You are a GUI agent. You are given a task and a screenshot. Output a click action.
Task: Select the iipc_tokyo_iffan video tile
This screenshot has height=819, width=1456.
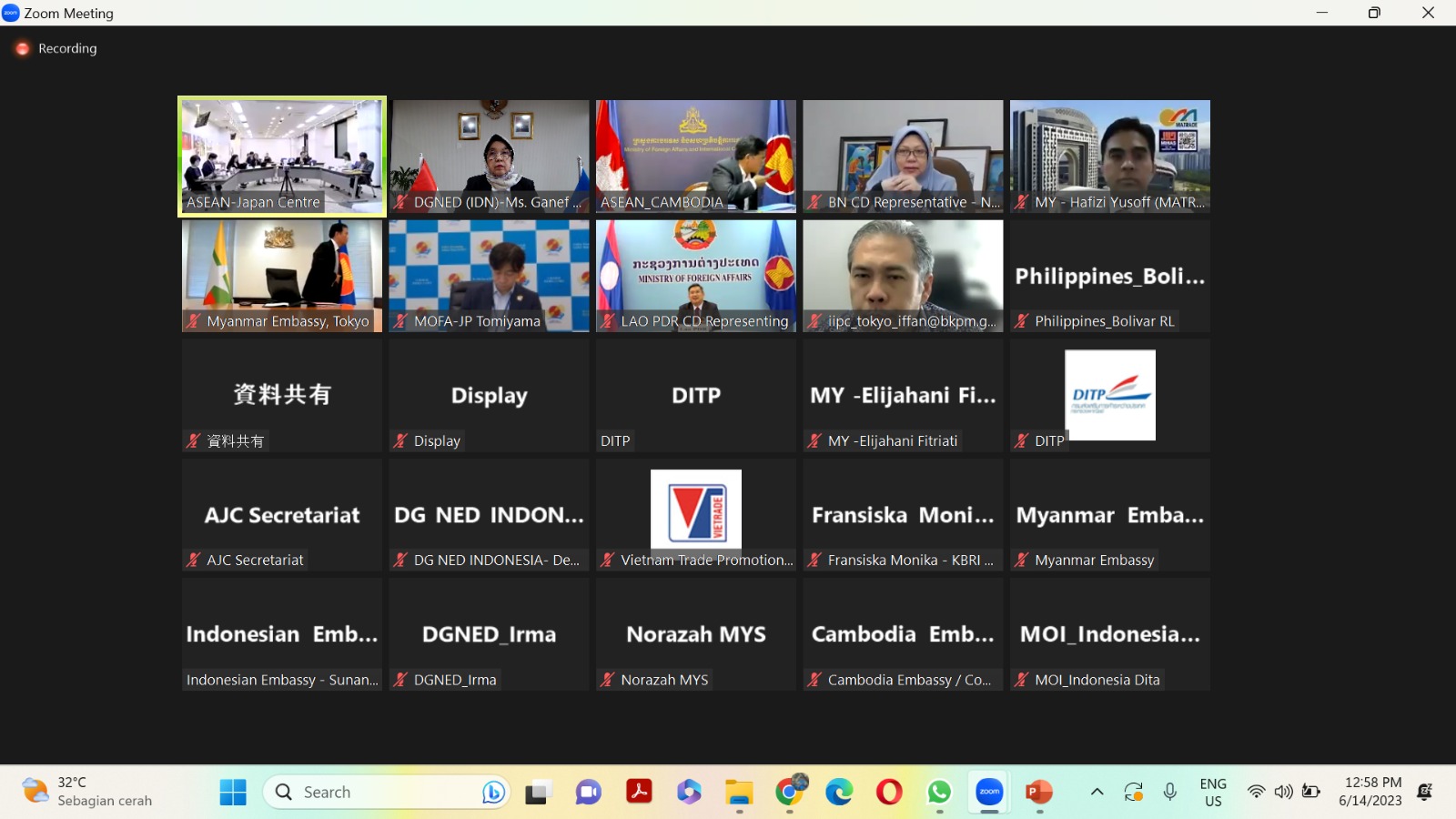pos(903,276)
